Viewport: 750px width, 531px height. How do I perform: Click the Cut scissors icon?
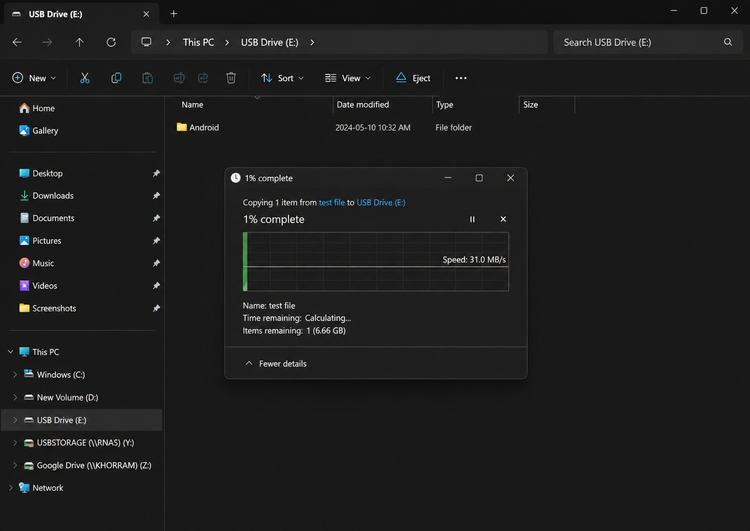pyautogui.click(x=85, y=78)
